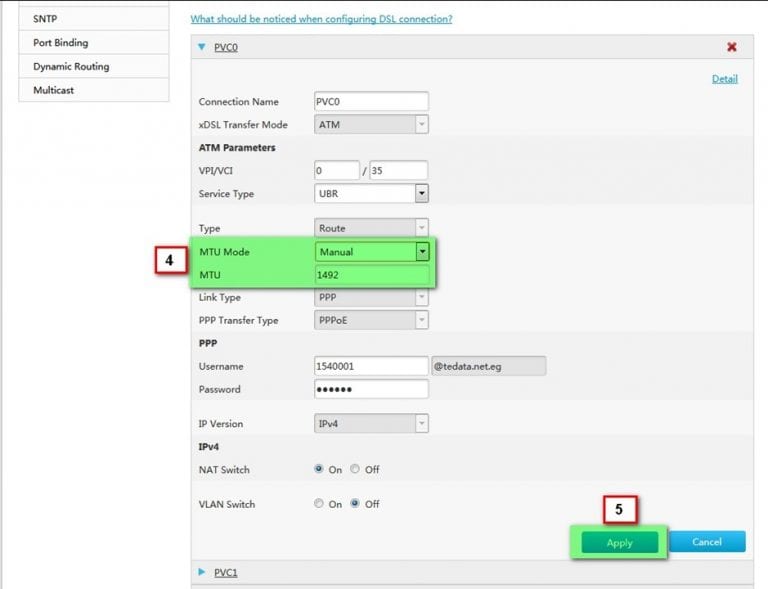Open the DSL connection configuration help link
The width and height of the screenshot is (768, 589).
point(320,19)
